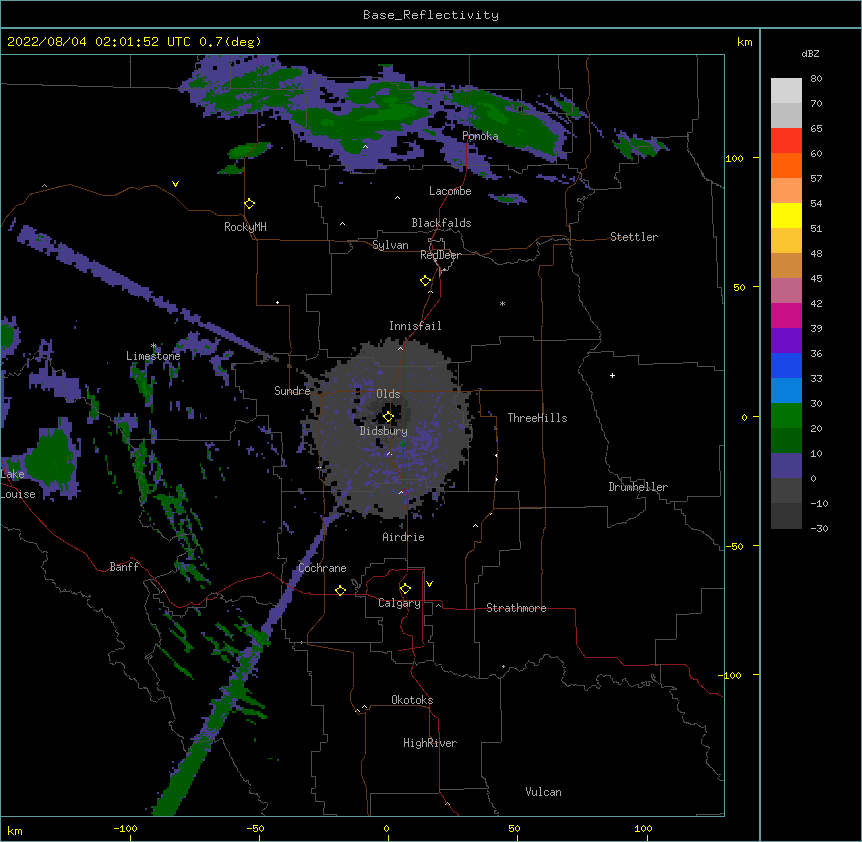Click the Banff map label
The width and height of the screenshot is (862, 842).
(124, 567)
